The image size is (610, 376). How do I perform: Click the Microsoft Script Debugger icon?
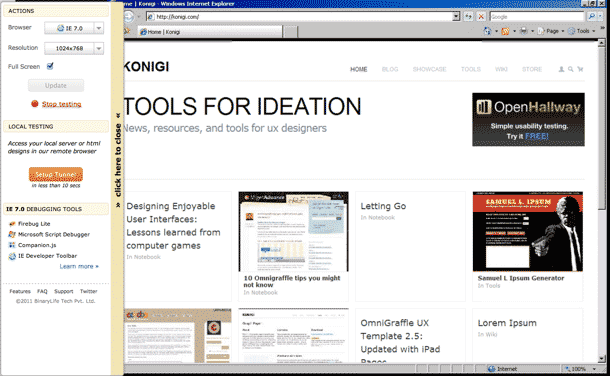[x=12, y=234]
